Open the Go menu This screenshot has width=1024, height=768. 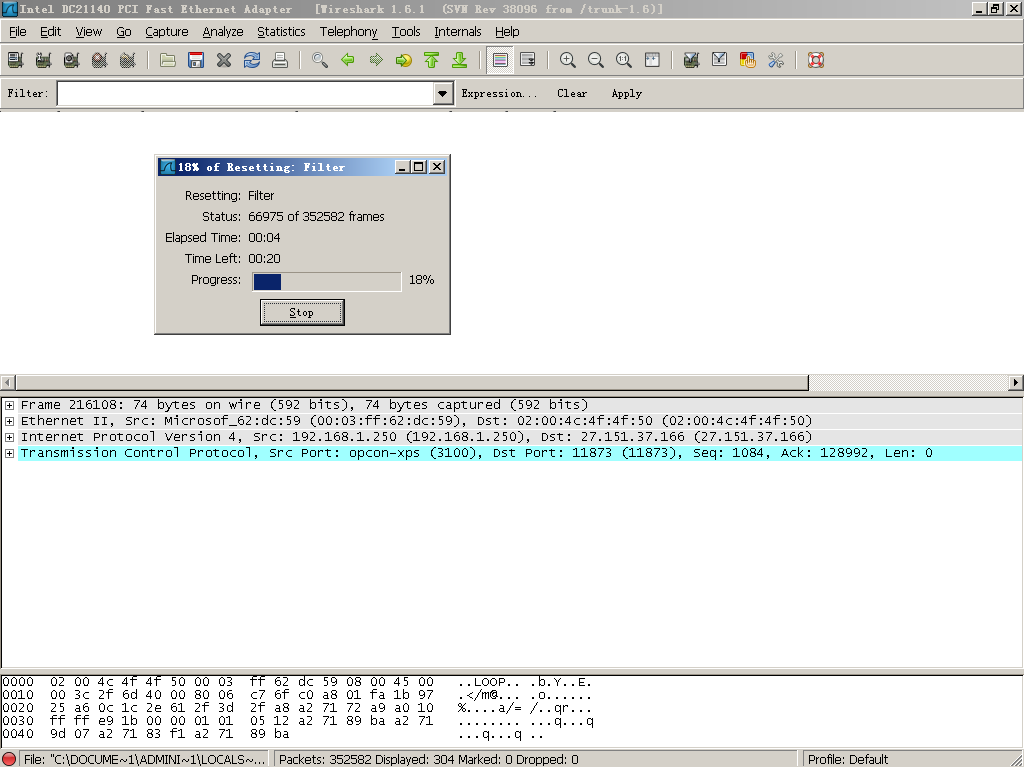[x=124, y=31]
